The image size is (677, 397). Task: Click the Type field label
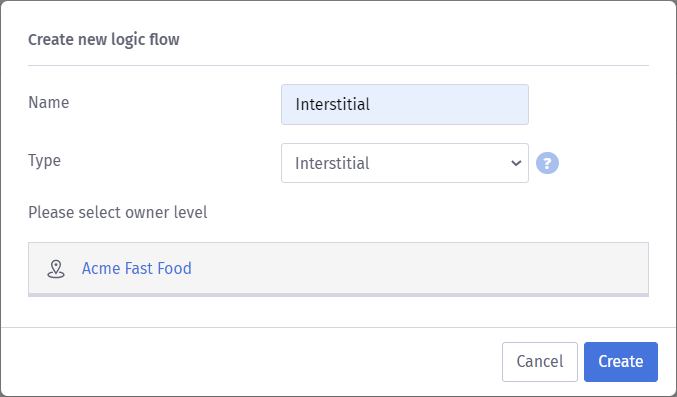coord(44,161)
